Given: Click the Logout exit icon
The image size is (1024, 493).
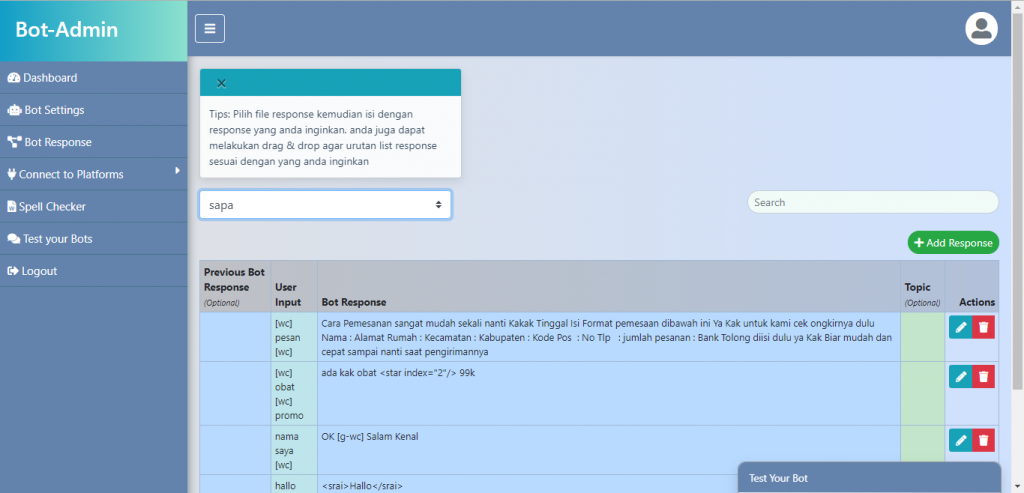Looking at the screenshot, I should [12, 271].
